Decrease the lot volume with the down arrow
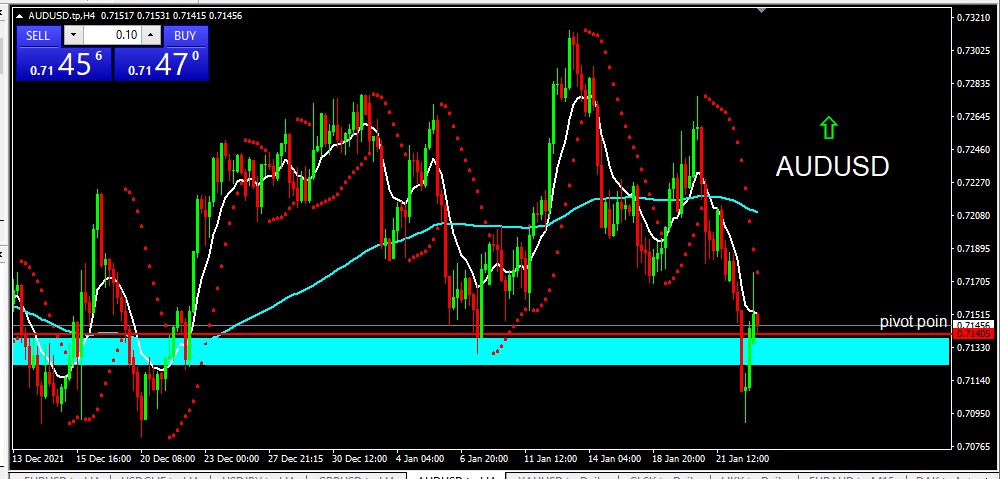 point(73,36)
